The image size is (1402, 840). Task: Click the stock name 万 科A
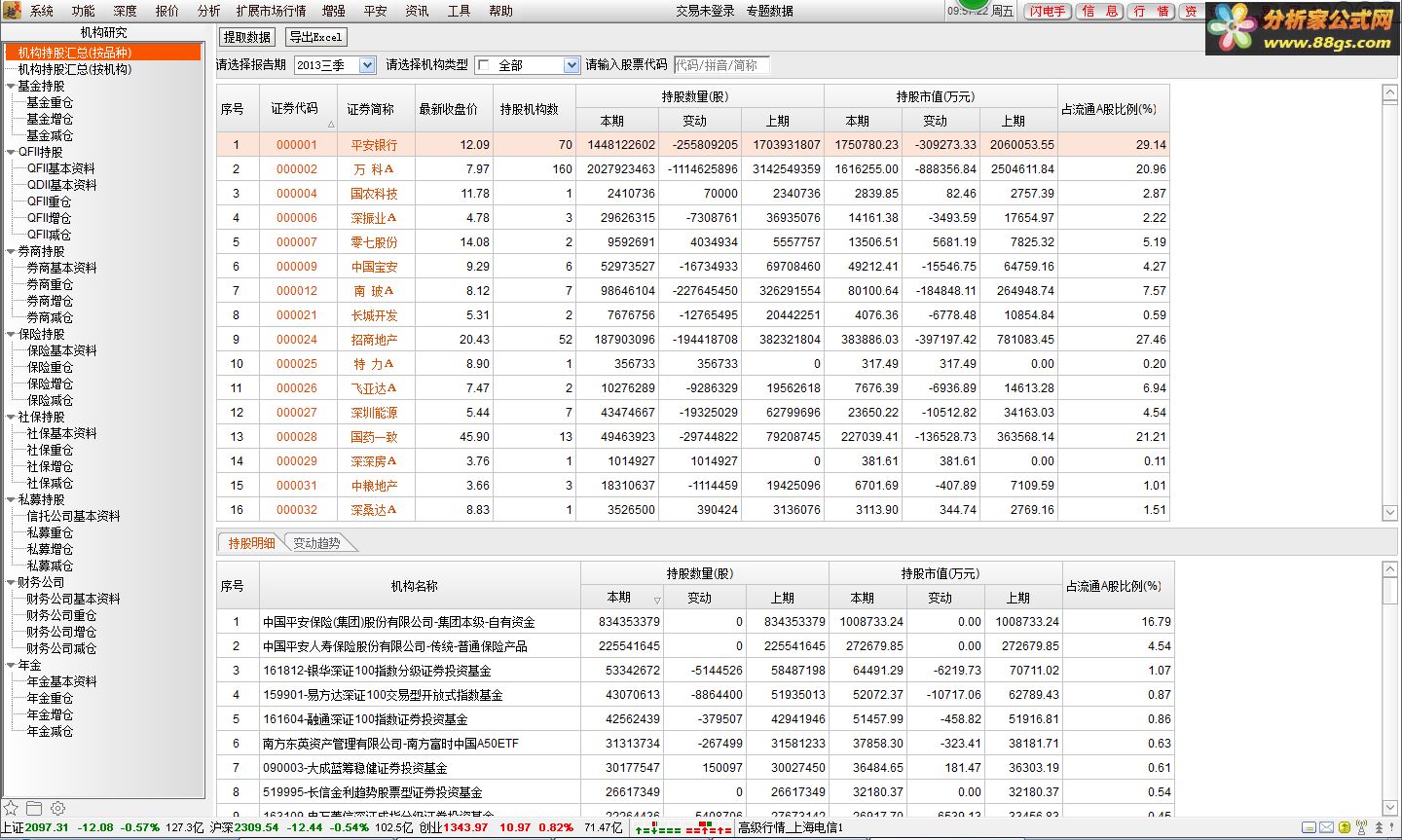[x=374, y=169]
